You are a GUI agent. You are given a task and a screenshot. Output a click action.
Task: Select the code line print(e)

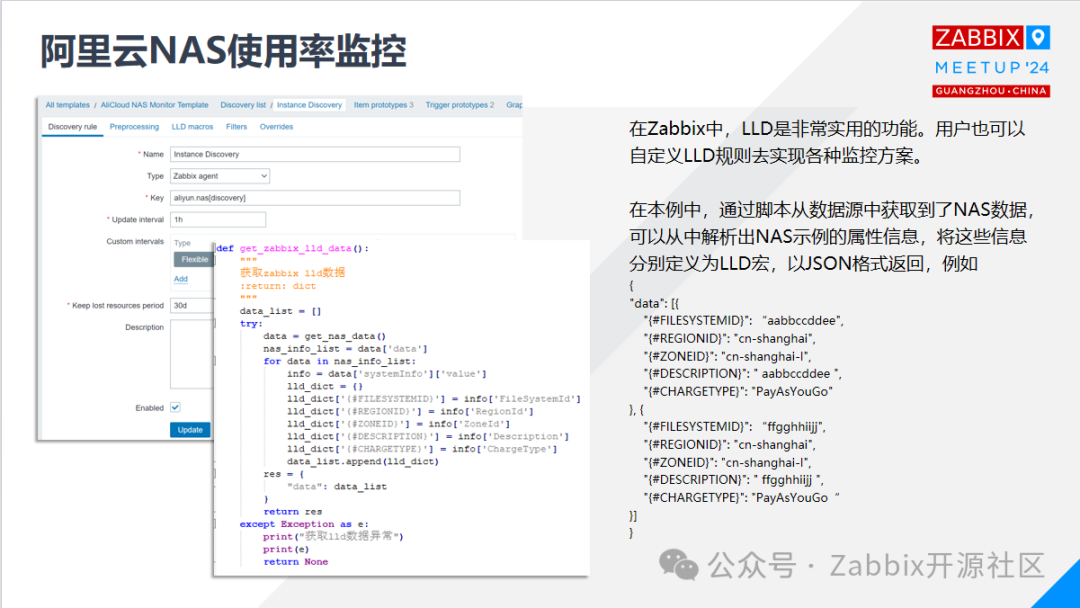click(x=286, y=549)
